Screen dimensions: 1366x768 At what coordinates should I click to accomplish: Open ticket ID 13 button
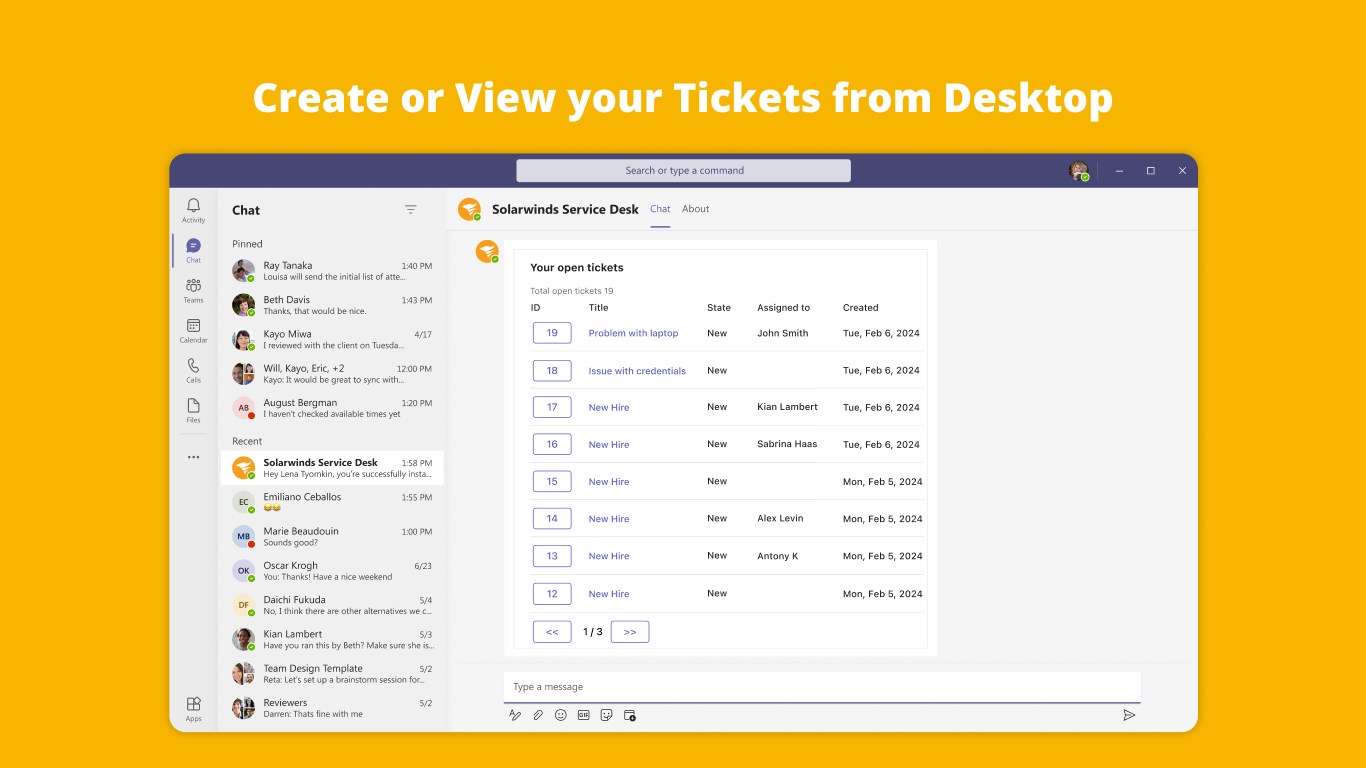(x=552, y=555)
